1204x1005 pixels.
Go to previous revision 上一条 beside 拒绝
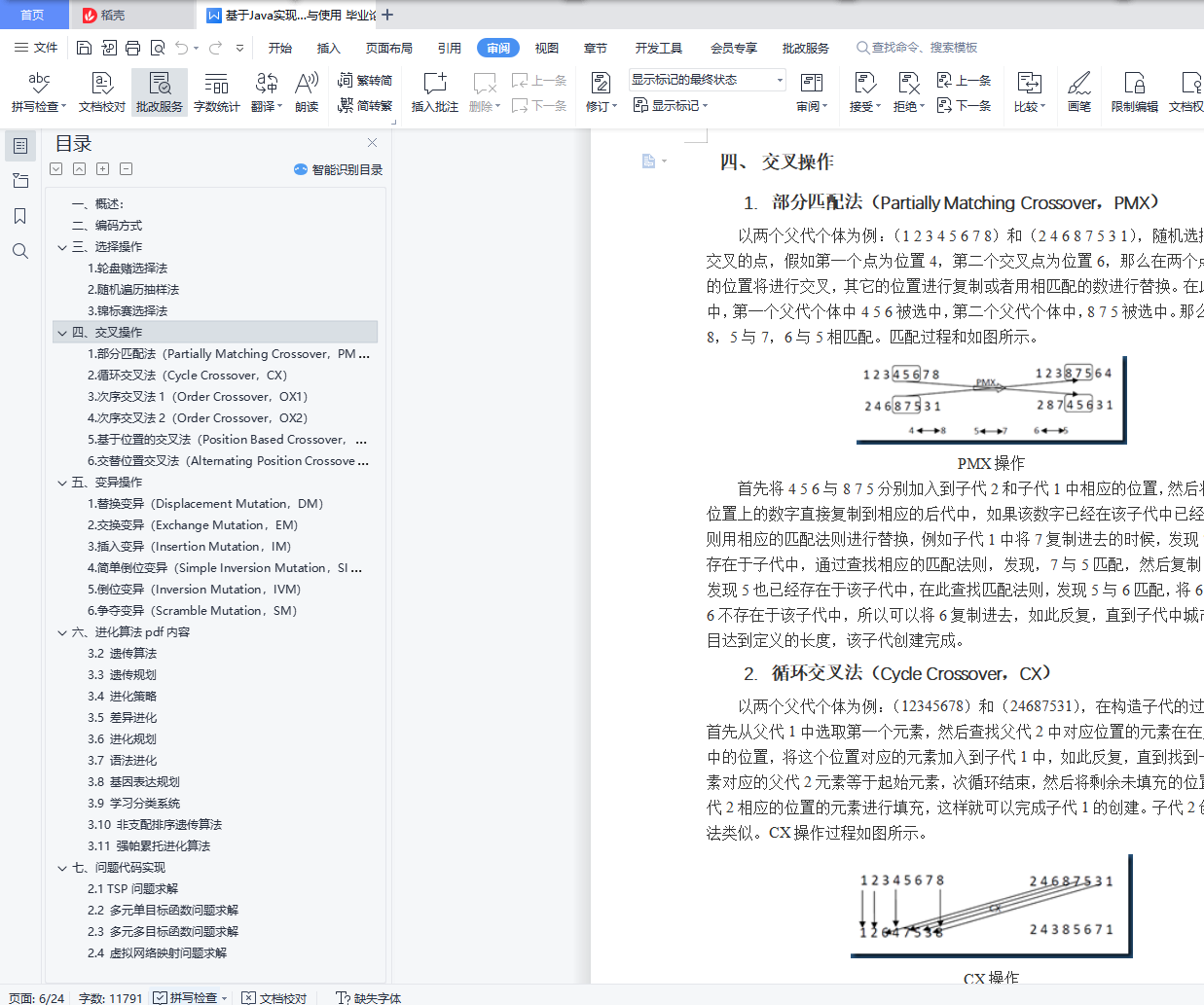pos(964,80)
